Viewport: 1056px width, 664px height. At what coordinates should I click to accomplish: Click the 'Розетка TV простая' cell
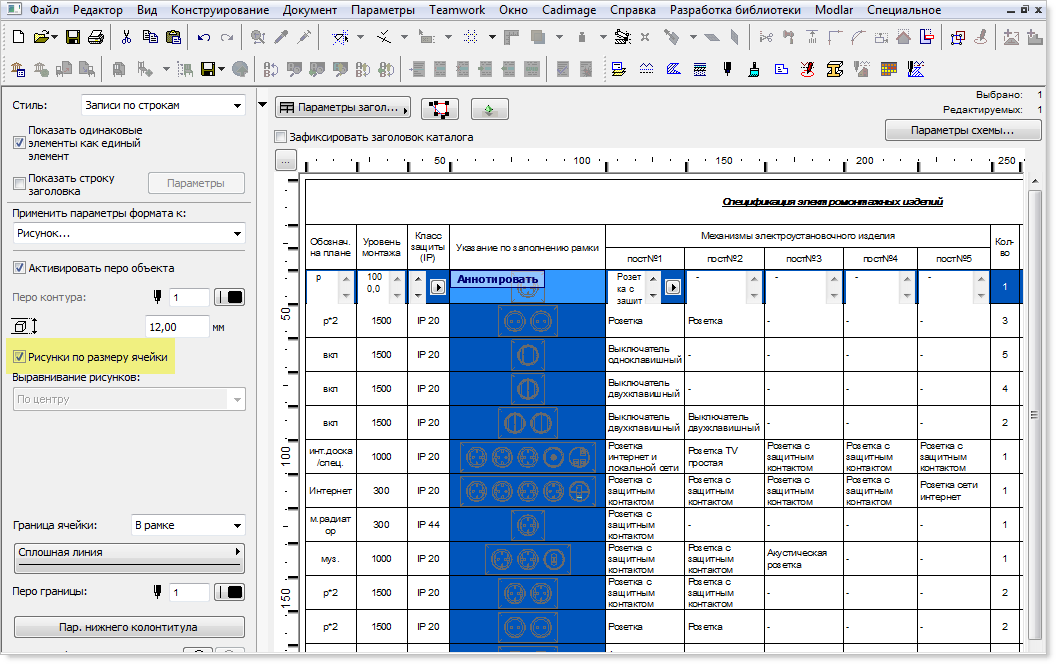tap(724, 457)
